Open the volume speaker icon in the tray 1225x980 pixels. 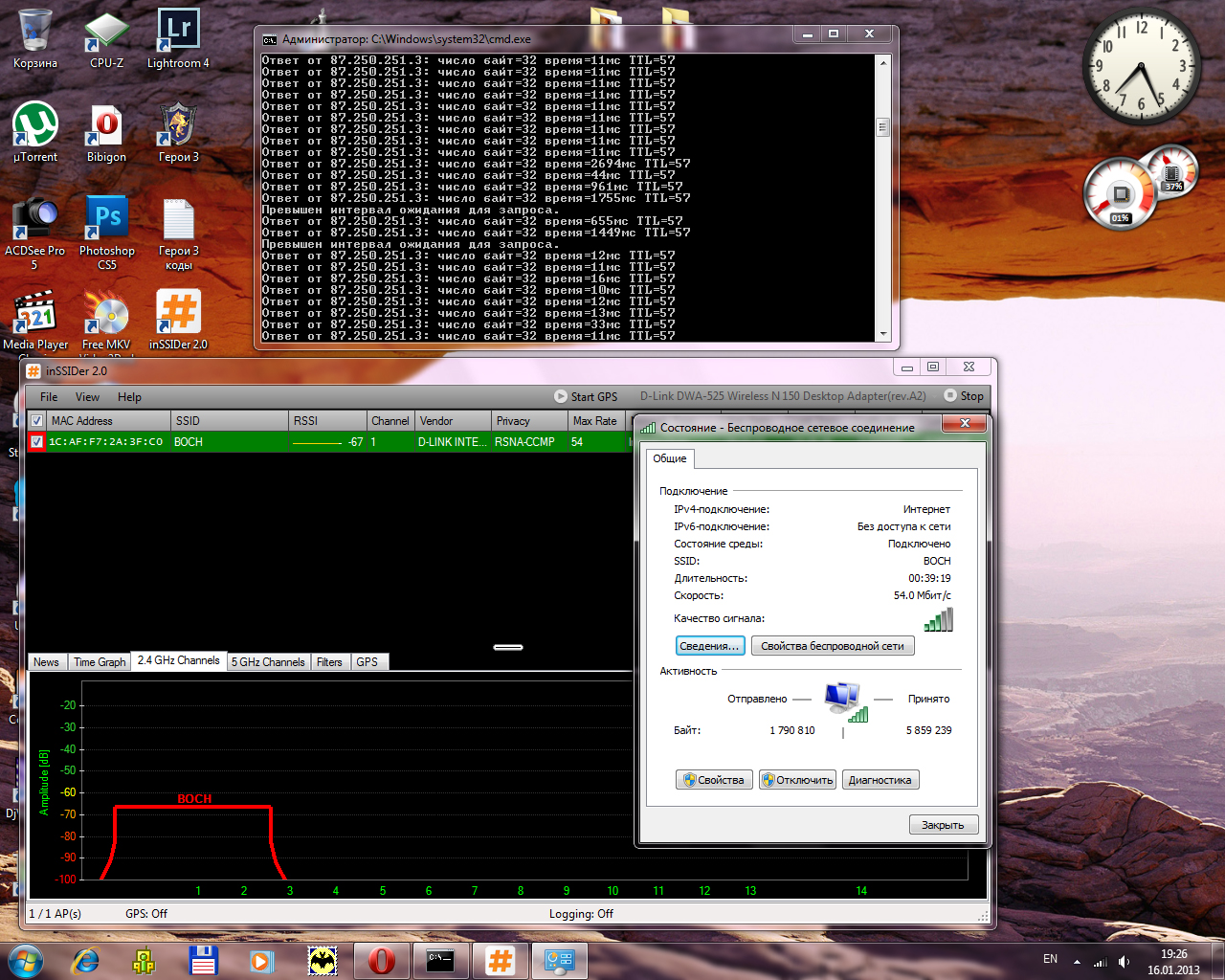point(1125,962)
